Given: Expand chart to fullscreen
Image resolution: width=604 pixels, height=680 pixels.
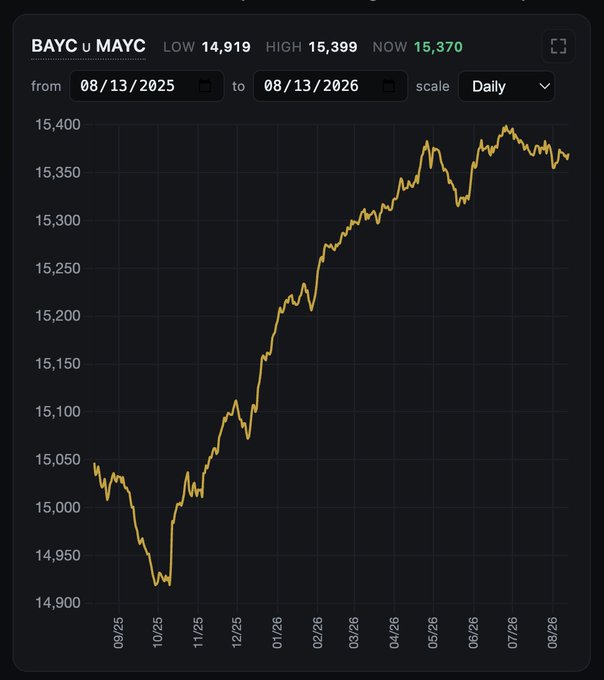Looking at the screenshot, I should pyautogui.click(x=558, y=46).
